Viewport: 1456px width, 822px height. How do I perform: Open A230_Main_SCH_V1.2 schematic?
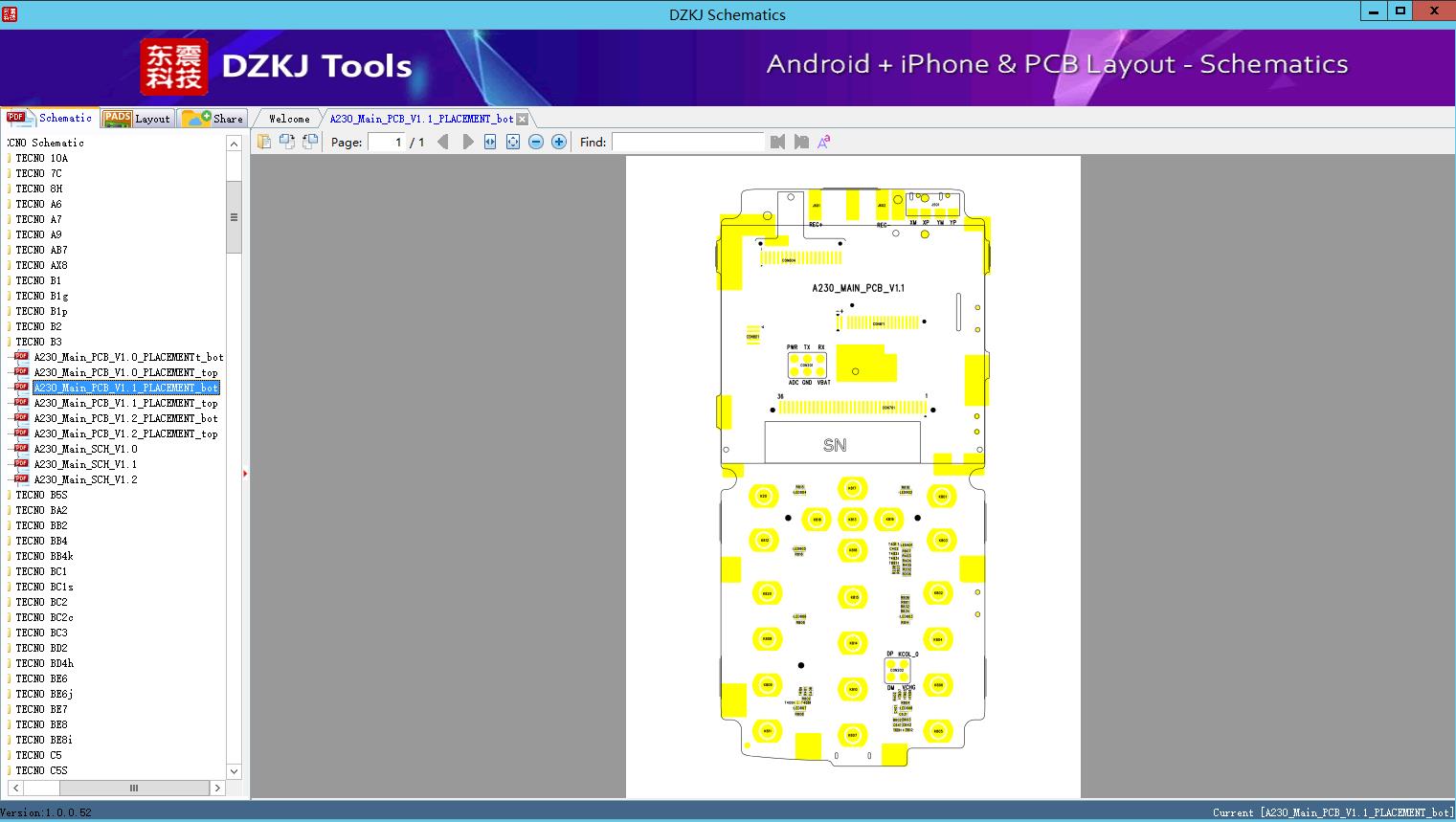point(86,479)
